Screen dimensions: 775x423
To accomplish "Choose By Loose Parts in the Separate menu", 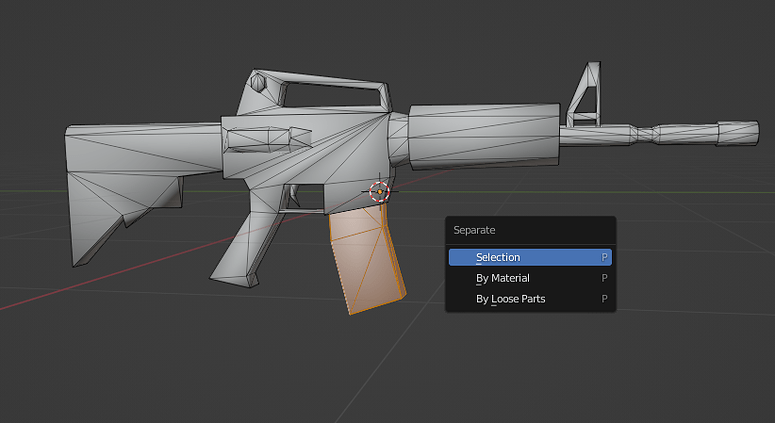I will click(x=530, y=299).
